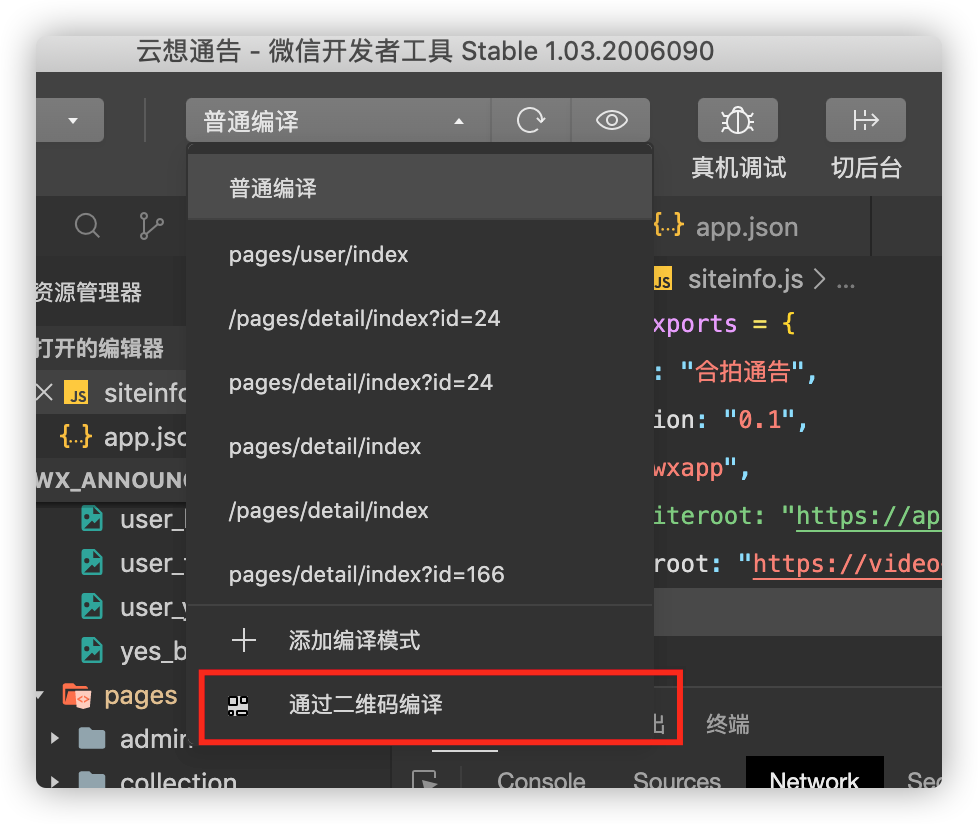Viewport: 978px width, 824px height.
Task: Select siteinfo.js in open editors list
Action: (x=112, y=393)
